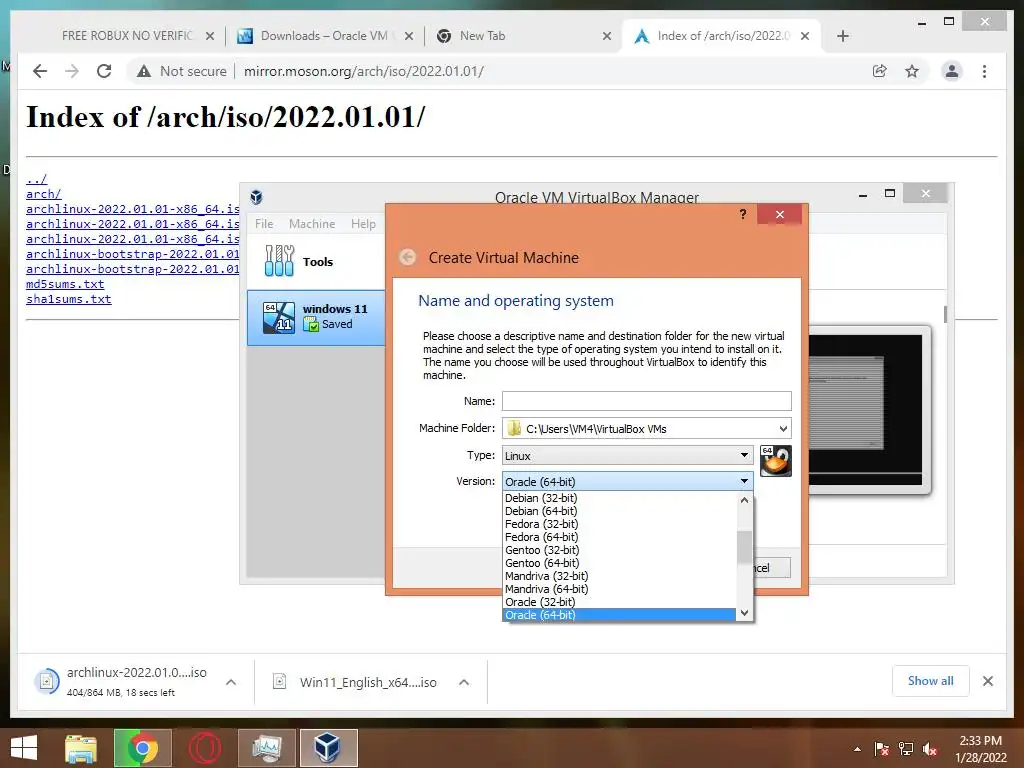Select Tools in VirtualBox Manager sidebar

point(316,261)
